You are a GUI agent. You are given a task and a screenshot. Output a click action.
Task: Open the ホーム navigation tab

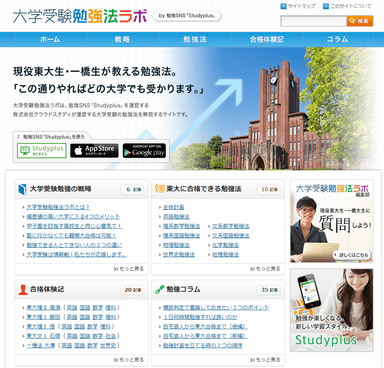(x=50, y=39)
